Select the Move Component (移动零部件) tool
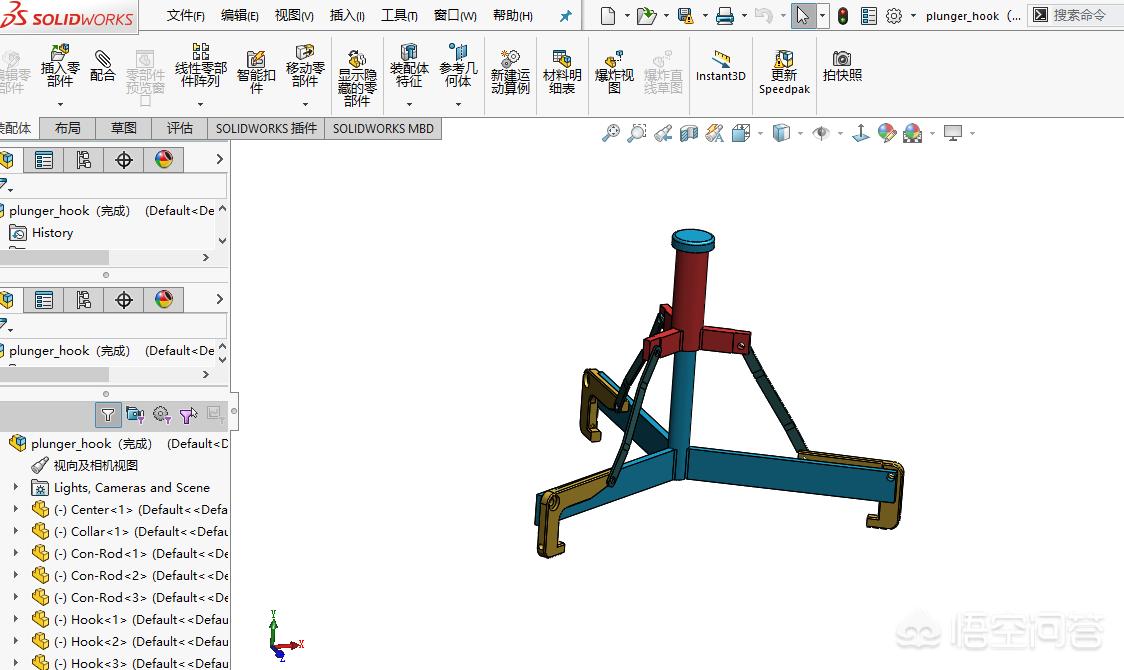Viewport: 1124px width, 670px height. click(305, 66)
